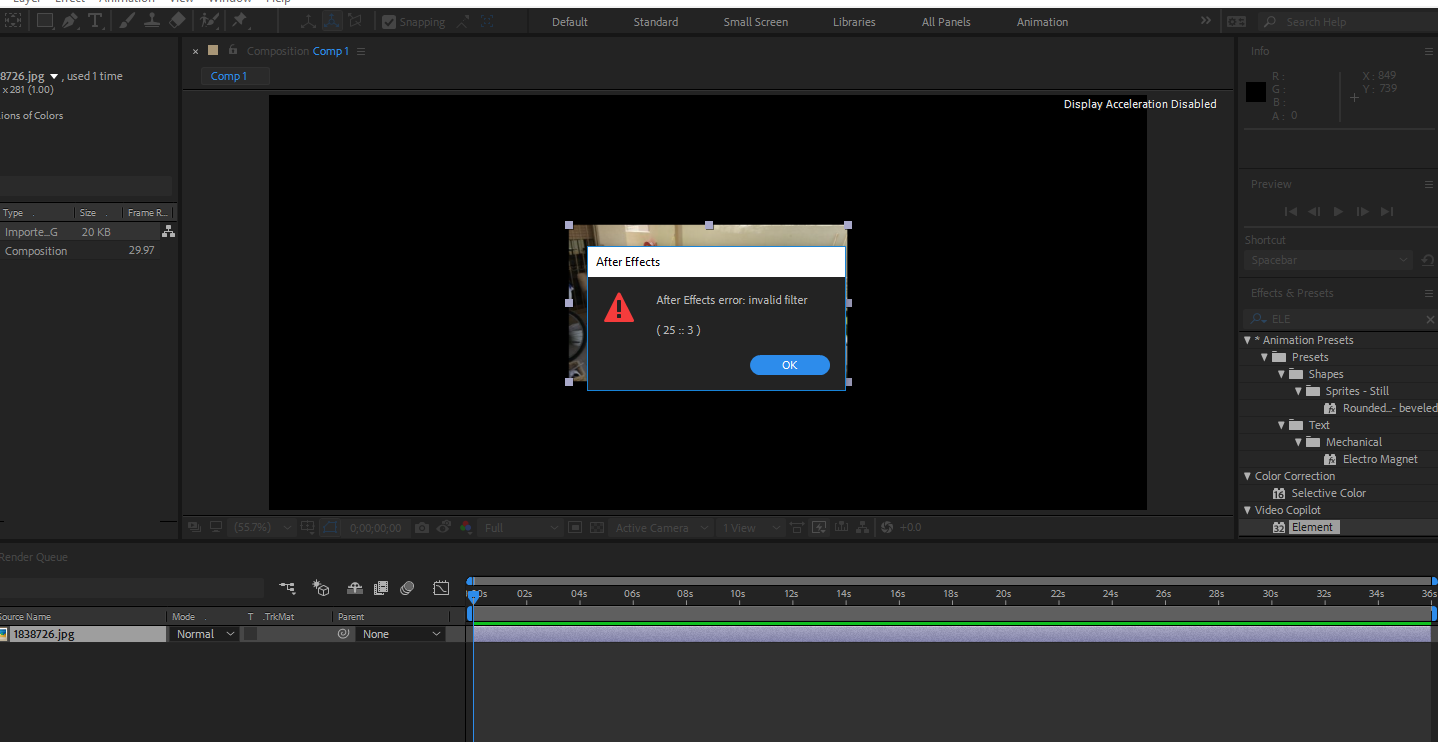Select the 1838726.jpg layer in the timeline

[x=88, y=634]
